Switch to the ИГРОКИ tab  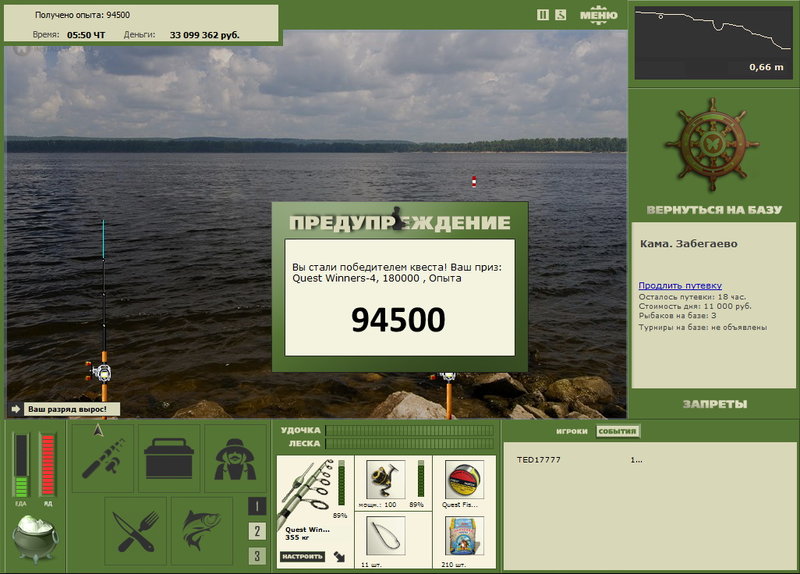click(x=571, y=431)
